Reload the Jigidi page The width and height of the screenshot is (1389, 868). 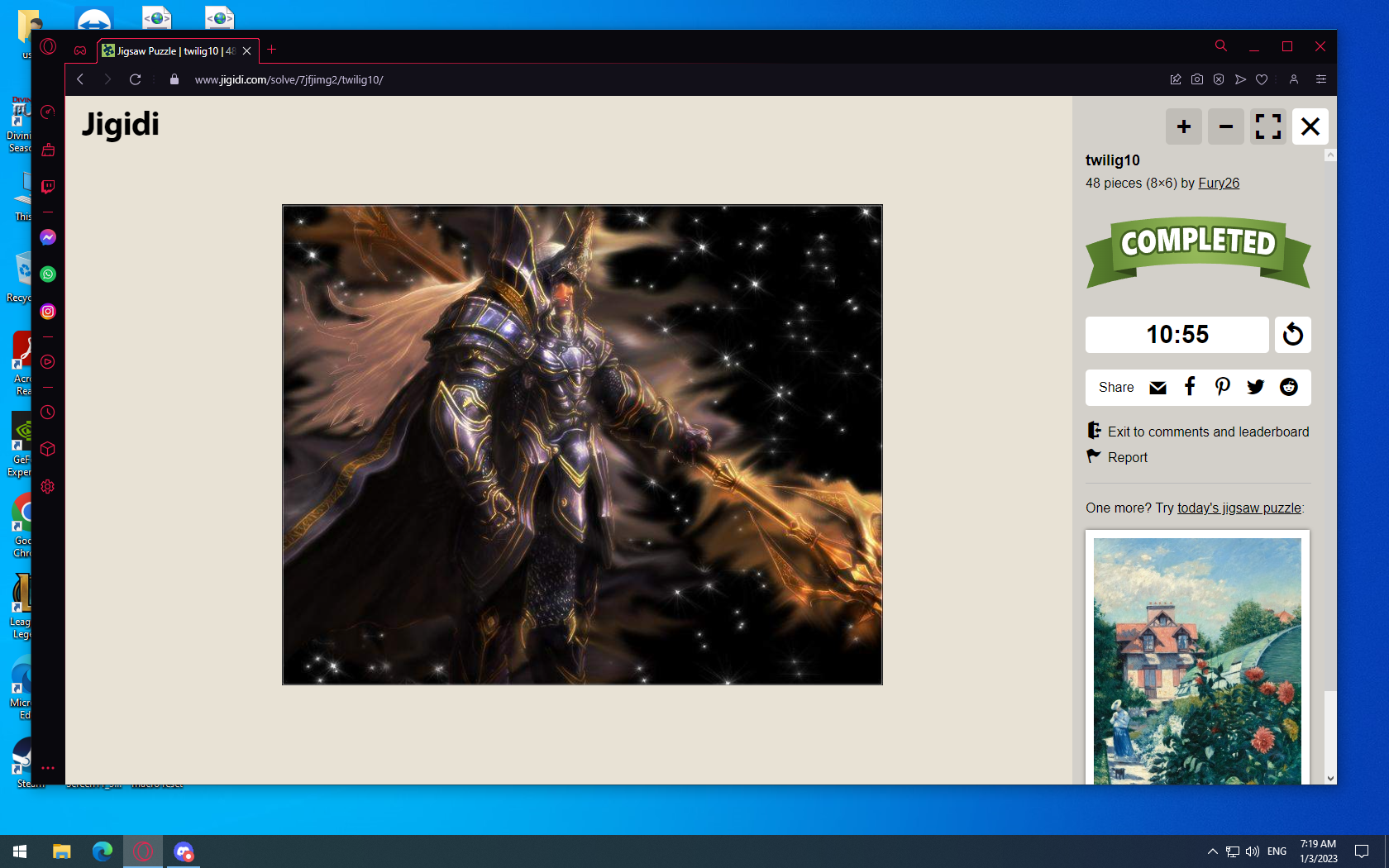click(135, 79)
